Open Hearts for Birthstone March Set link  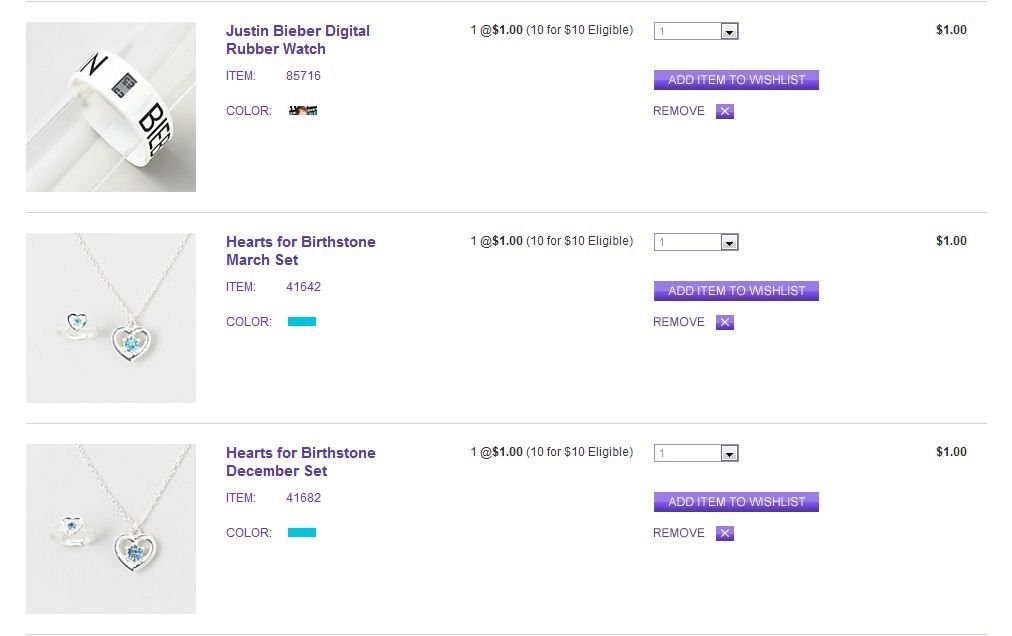pos(300,251)
